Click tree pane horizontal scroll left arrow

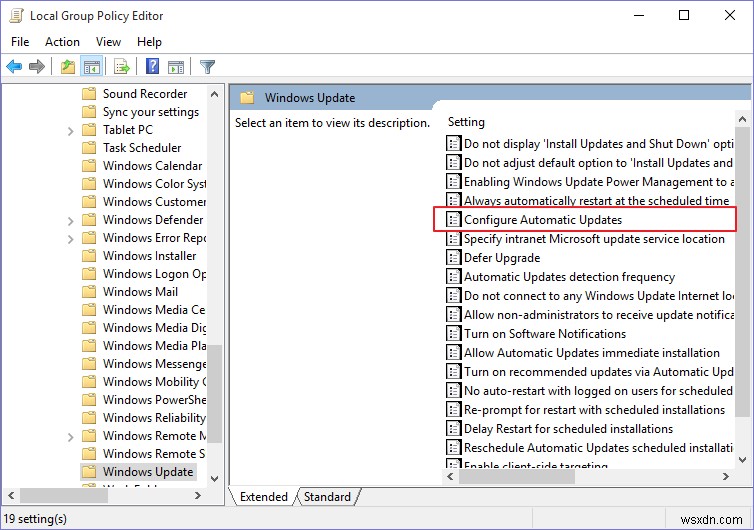click(x=11, y=495)
